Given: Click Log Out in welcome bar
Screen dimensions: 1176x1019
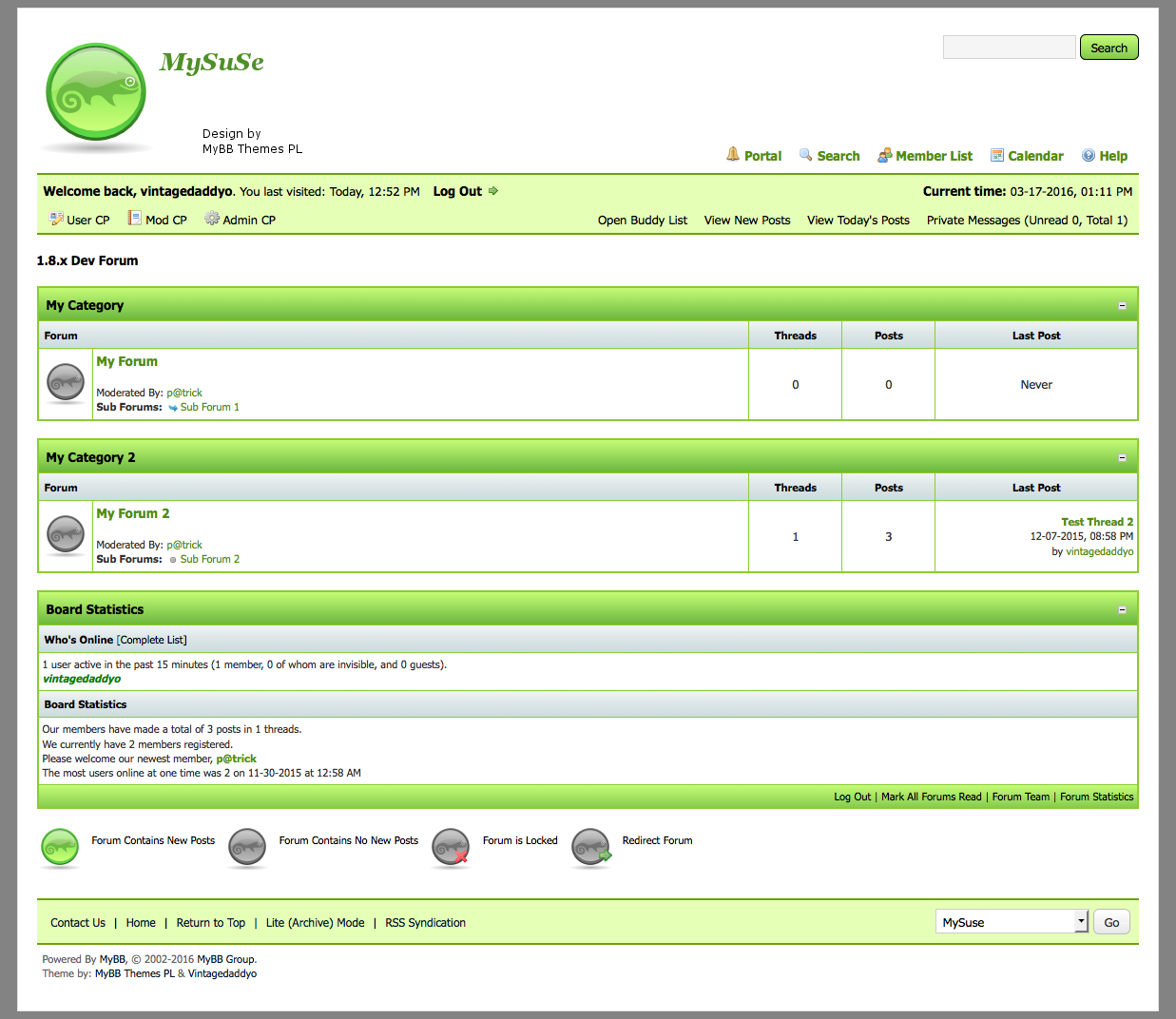Looking at the screenshot, I should tap(457, 191).
